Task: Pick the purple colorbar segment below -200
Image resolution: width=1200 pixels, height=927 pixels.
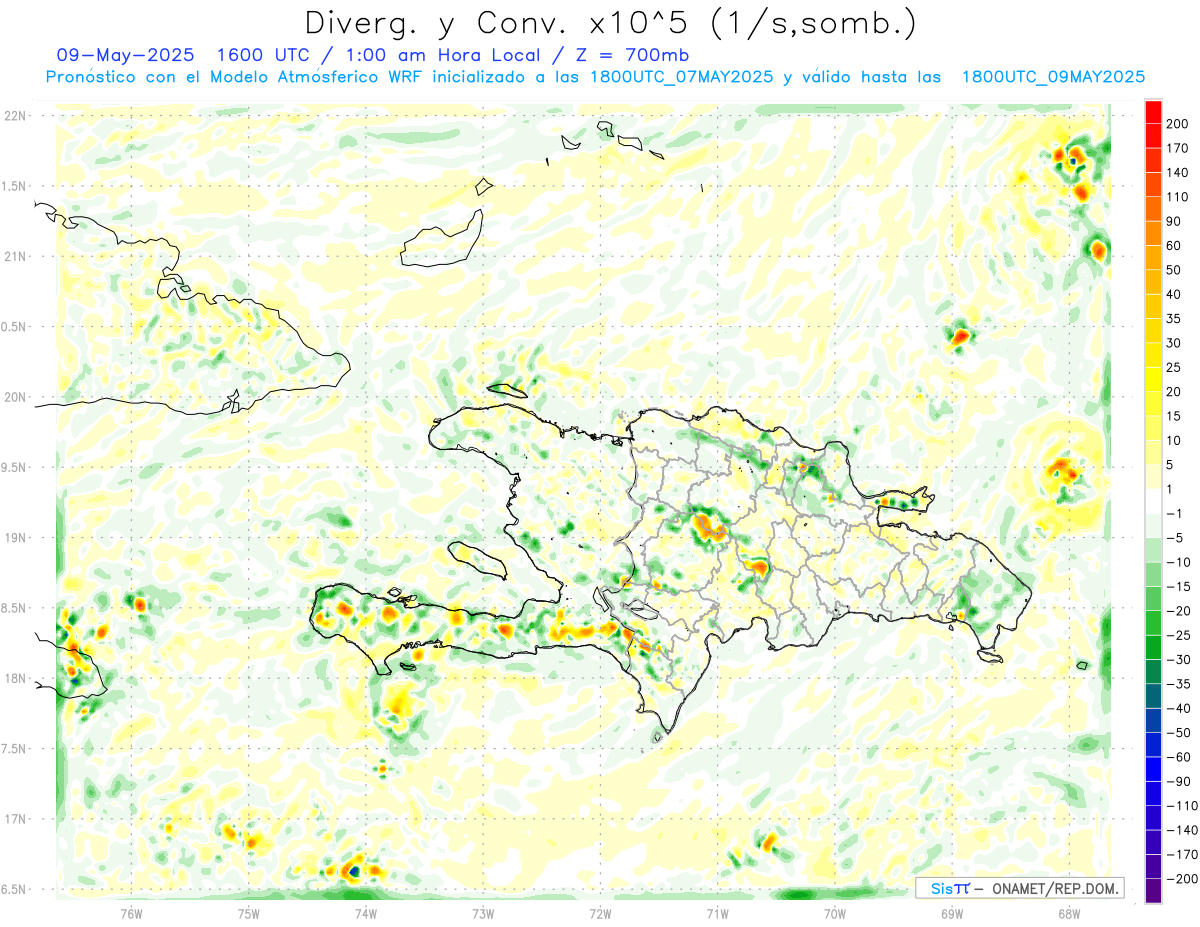Action: click(1154, 891)
